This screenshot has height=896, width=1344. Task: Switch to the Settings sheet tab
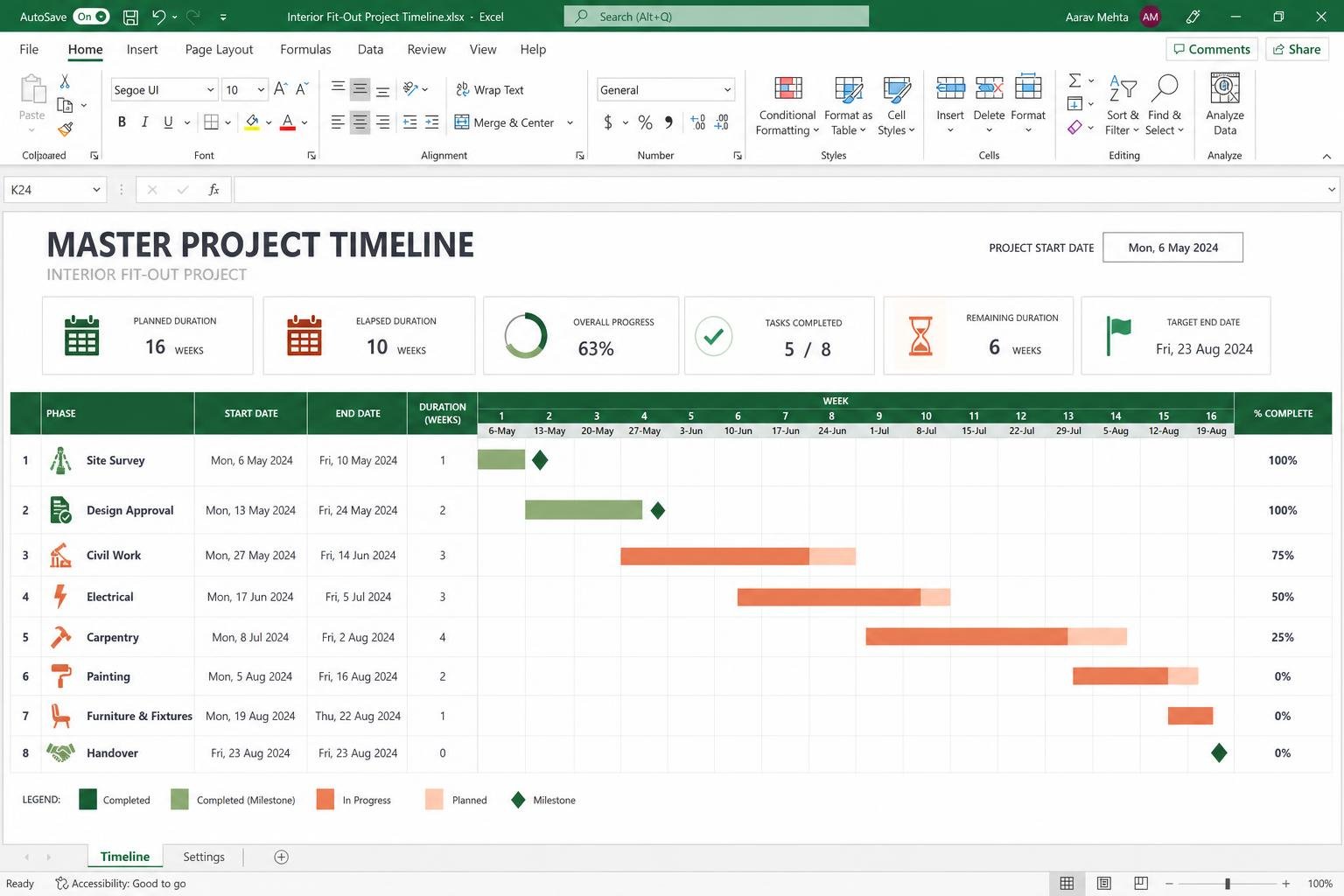click(x=204, y=857)
